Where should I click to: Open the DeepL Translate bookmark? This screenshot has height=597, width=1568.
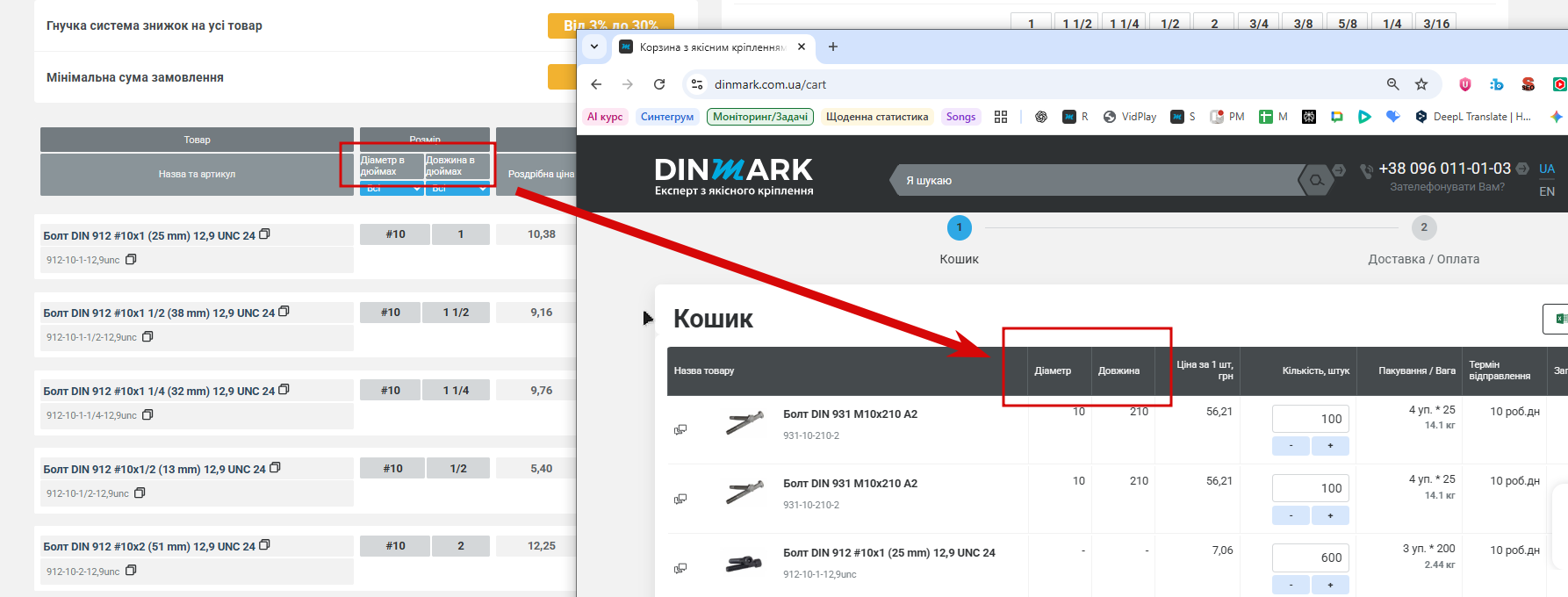coord(1474,117)
